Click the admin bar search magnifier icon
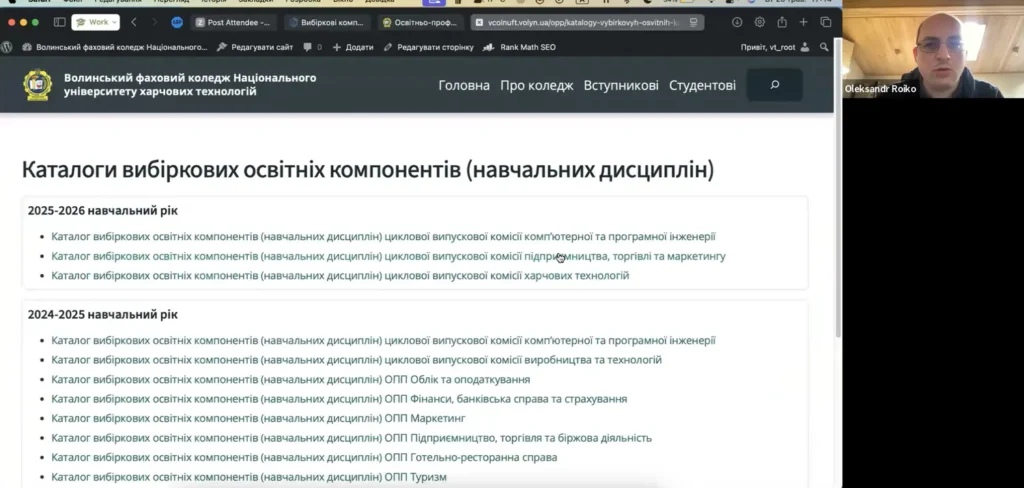This screenshot has height=488, width=1024. coord(824,47)
